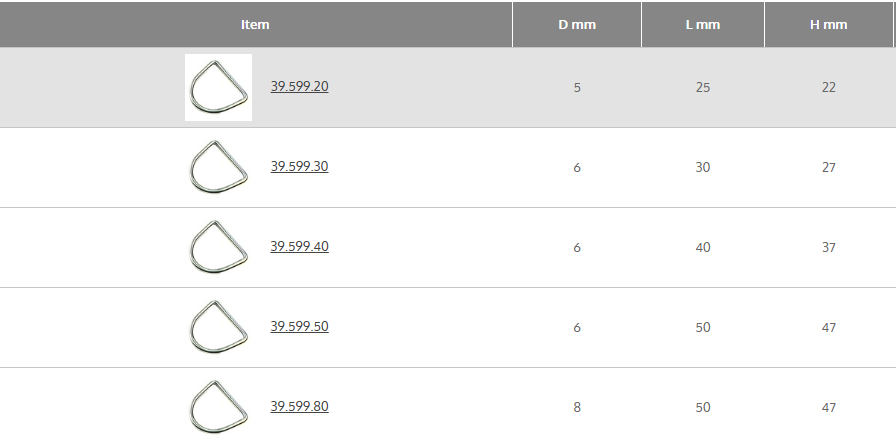This screenshot has height=446, width=896.
Task: Click D-ring image beside 39.599.30
Action: tap(218, 167)
